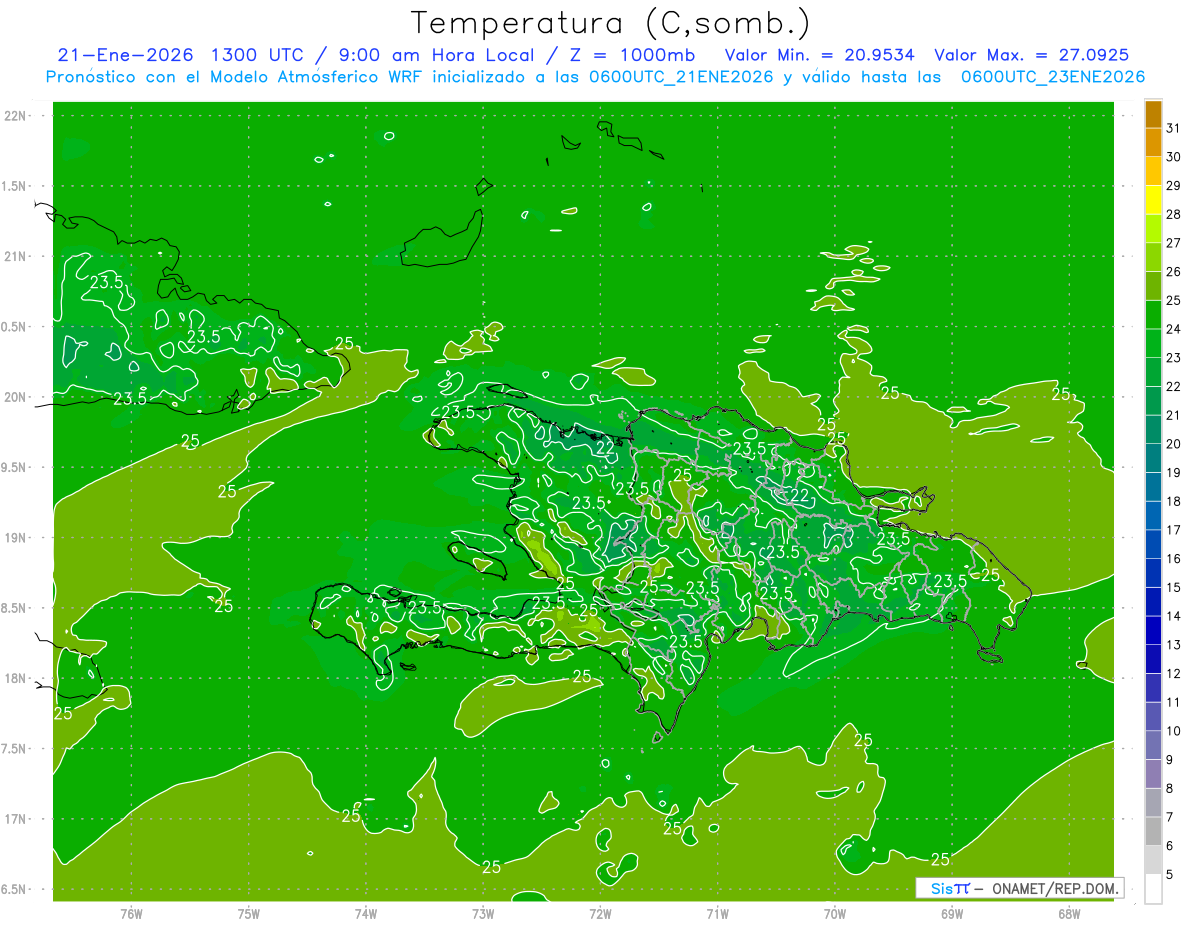Click the colorbar value label 10
Screen dimensions: 1200x927
(1174, 731)
